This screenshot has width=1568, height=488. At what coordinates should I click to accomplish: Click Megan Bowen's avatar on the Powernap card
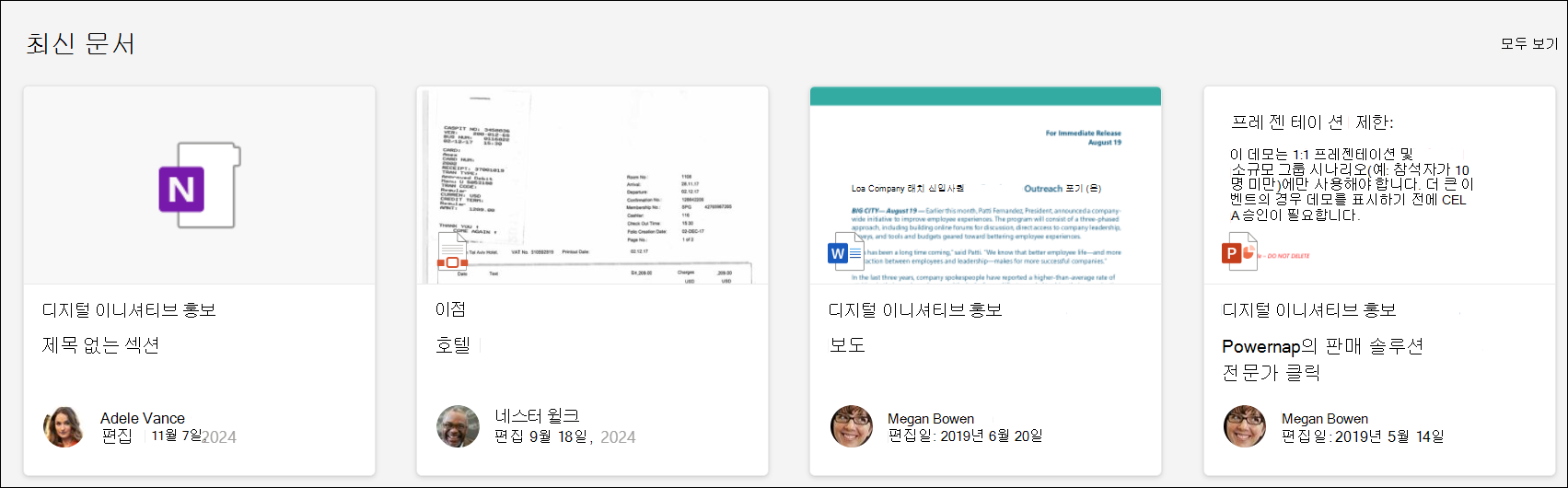(x=1245, y=426)
